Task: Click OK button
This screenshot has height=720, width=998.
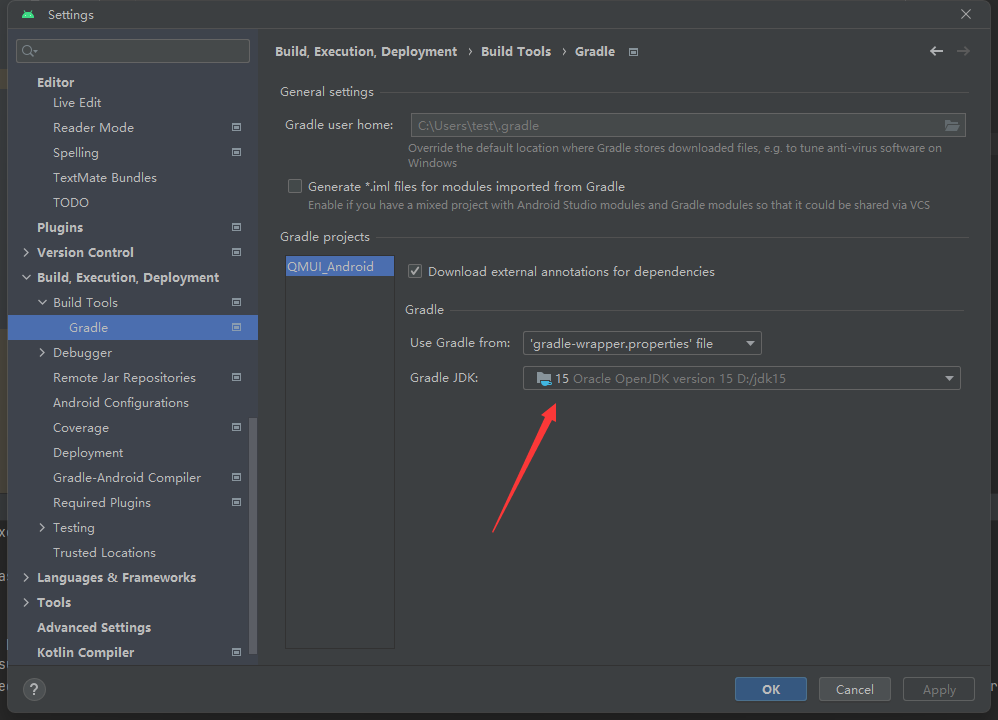Action: click(x=771, y=689)
